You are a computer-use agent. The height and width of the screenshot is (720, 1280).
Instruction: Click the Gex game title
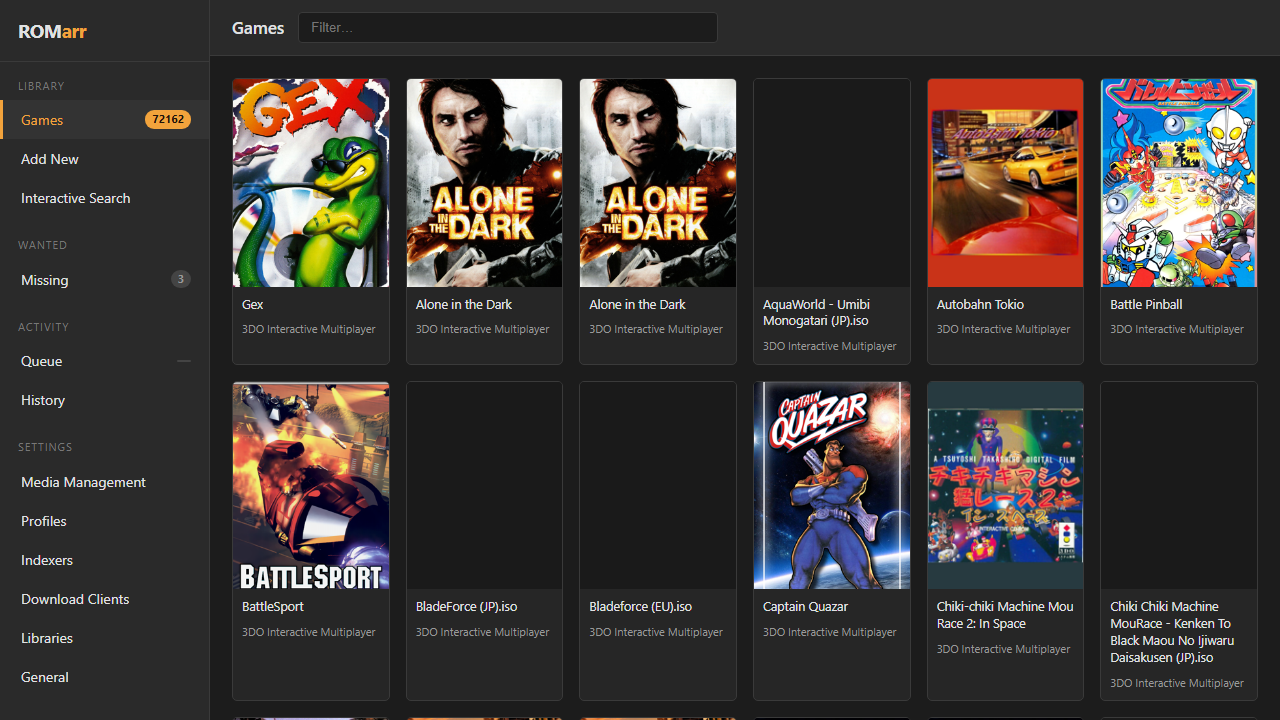click(253, 304)
